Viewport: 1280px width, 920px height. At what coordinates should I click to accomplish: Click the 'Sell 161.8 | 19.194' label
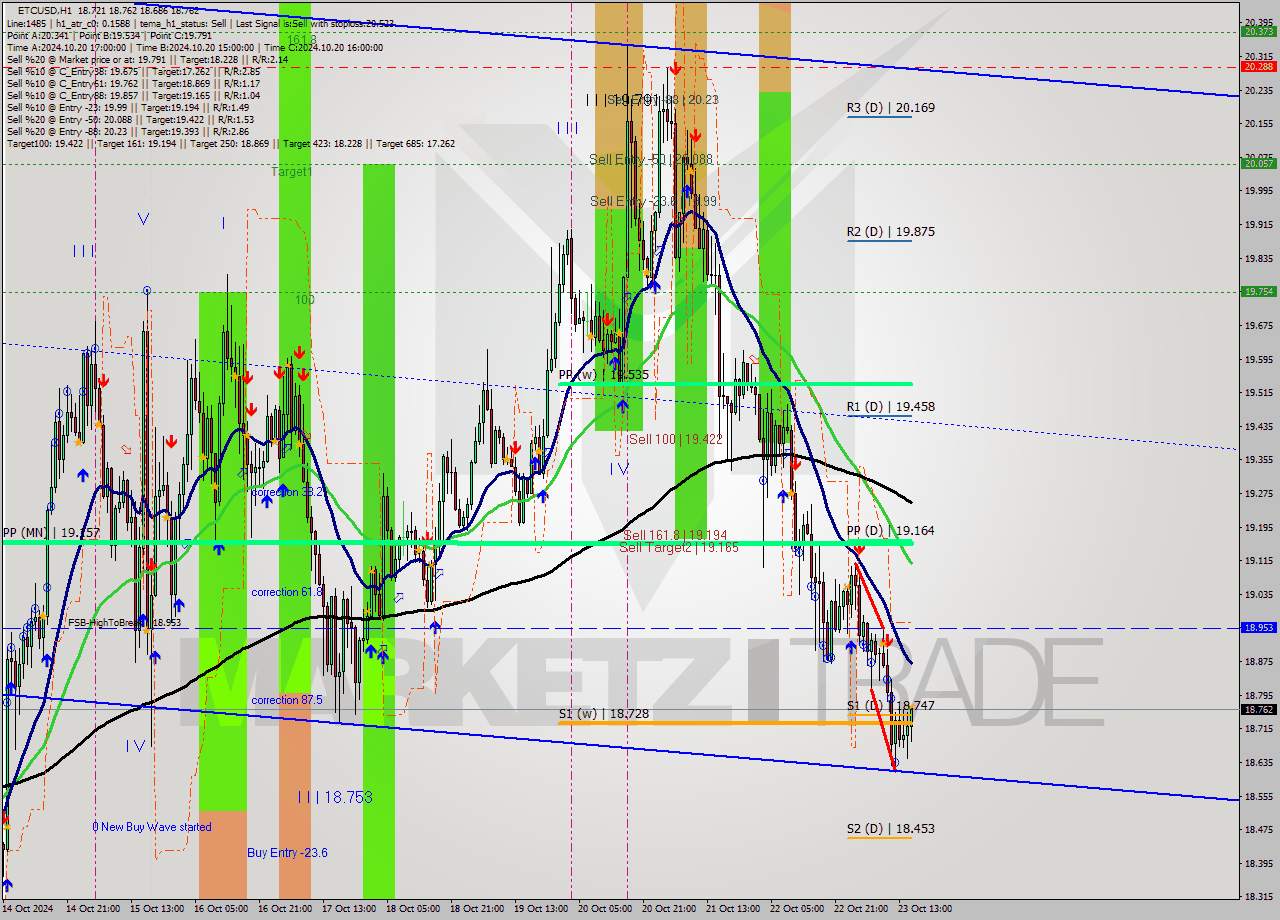(x=675, y=535)
